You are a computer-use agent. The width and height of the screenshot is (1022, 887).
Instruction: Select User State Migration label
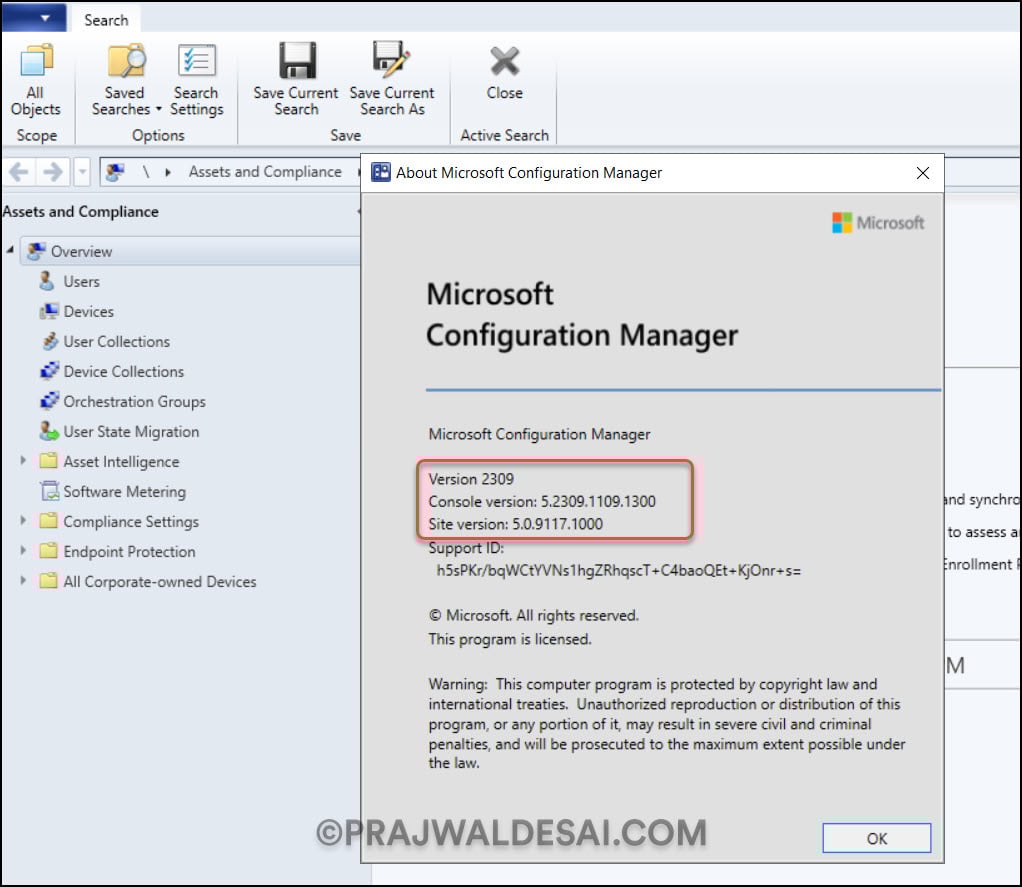click(131, 432)
